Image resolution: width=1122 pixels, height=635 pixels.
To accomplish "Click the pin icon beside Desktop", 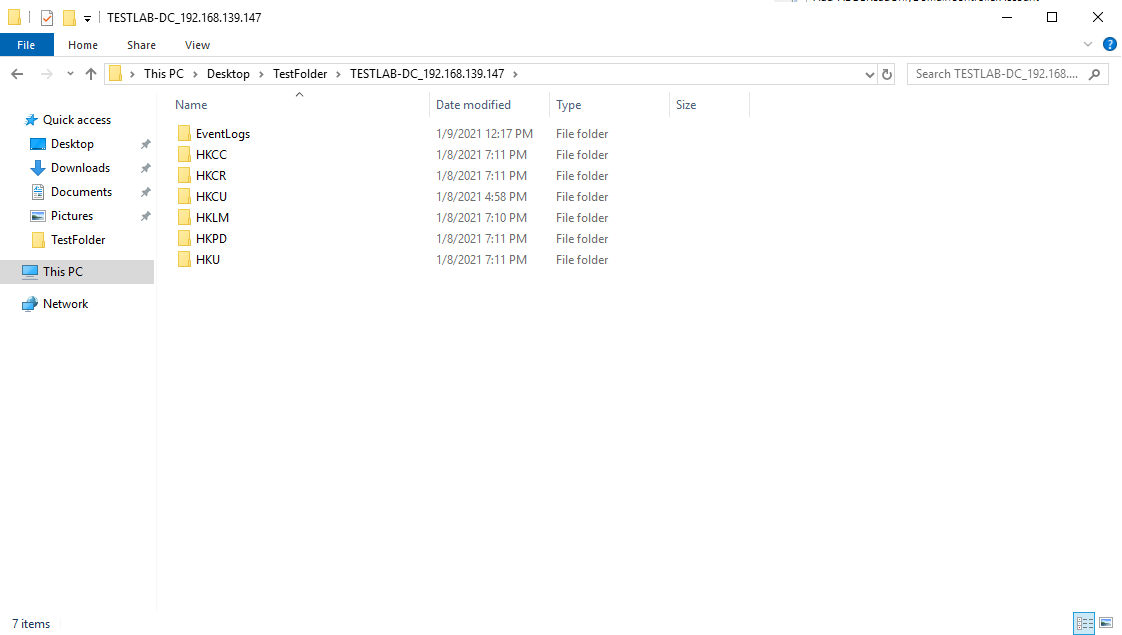I will (x=145, y=144).
